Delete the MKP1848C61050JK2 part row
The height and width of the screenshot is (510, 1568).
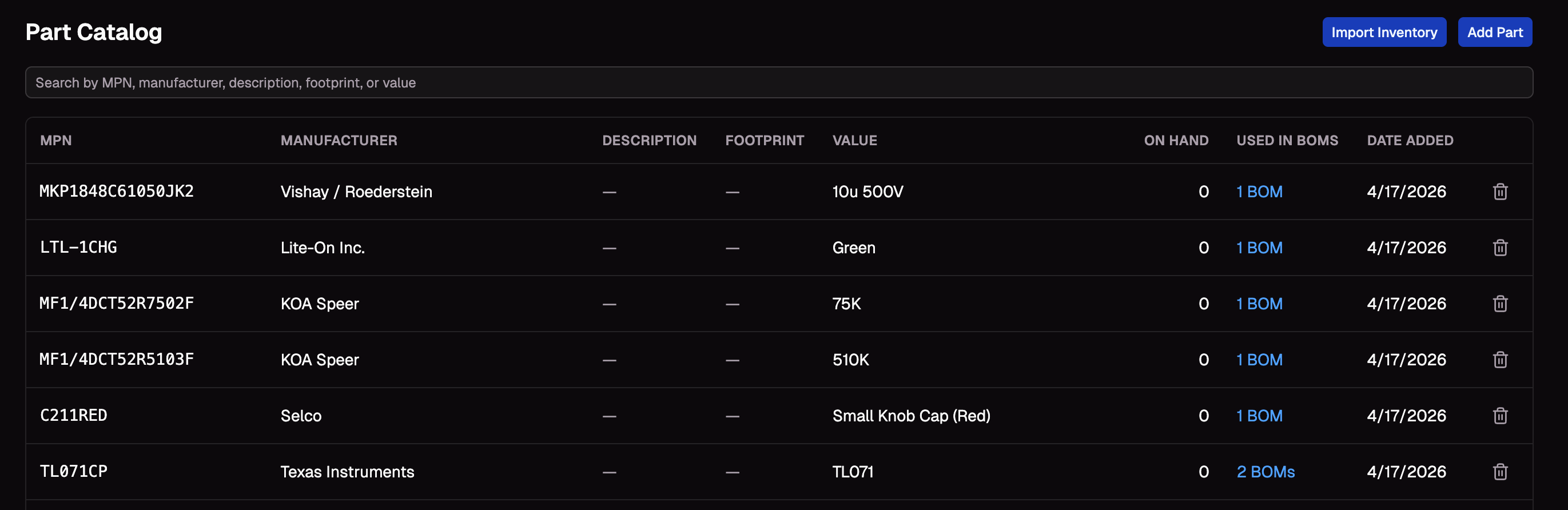[x=1500, y=191]
